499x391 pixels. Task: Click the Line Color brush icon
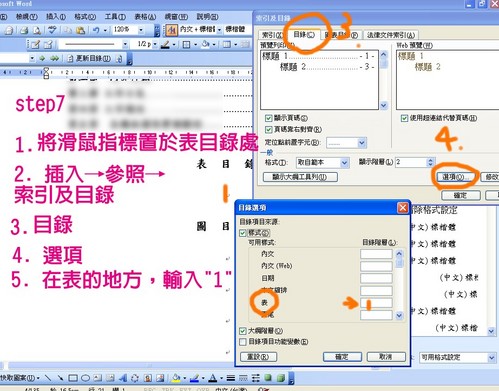(194, 378)
